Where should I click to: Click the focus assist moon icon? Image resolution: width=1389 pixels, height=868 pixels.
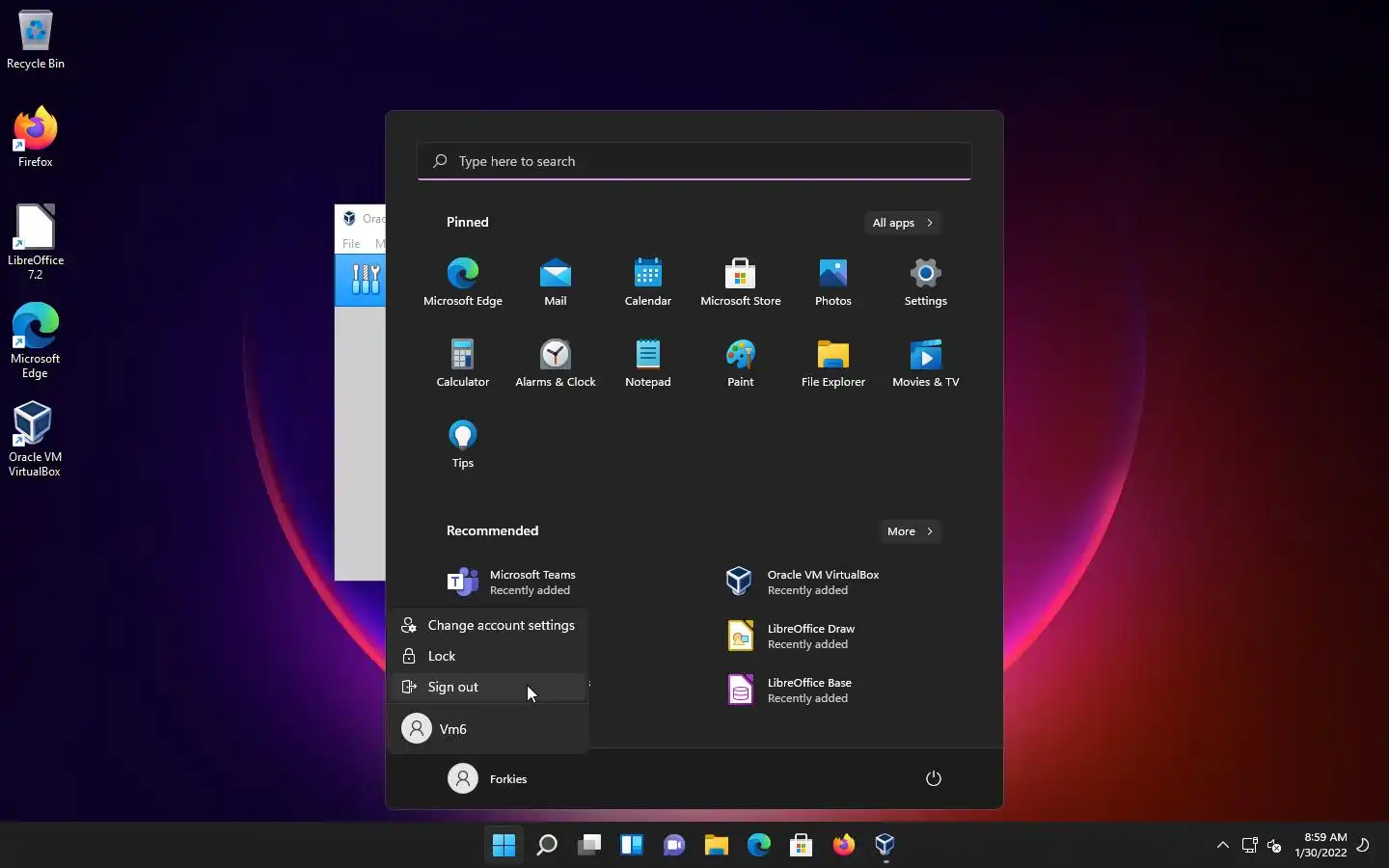coord(1363,845)
